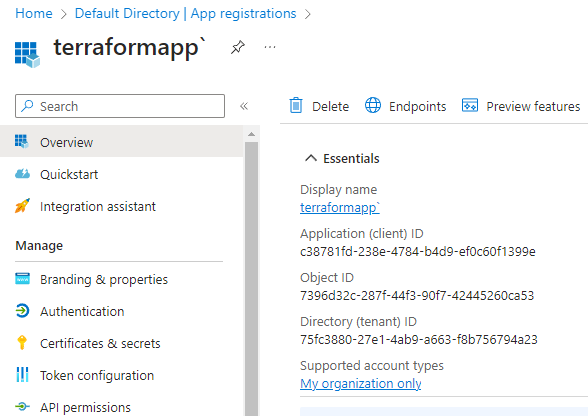The image size is (588, 416).
Task: Click the terraformapp` page title
Action: pyautogui.click(x=129, y=48)
